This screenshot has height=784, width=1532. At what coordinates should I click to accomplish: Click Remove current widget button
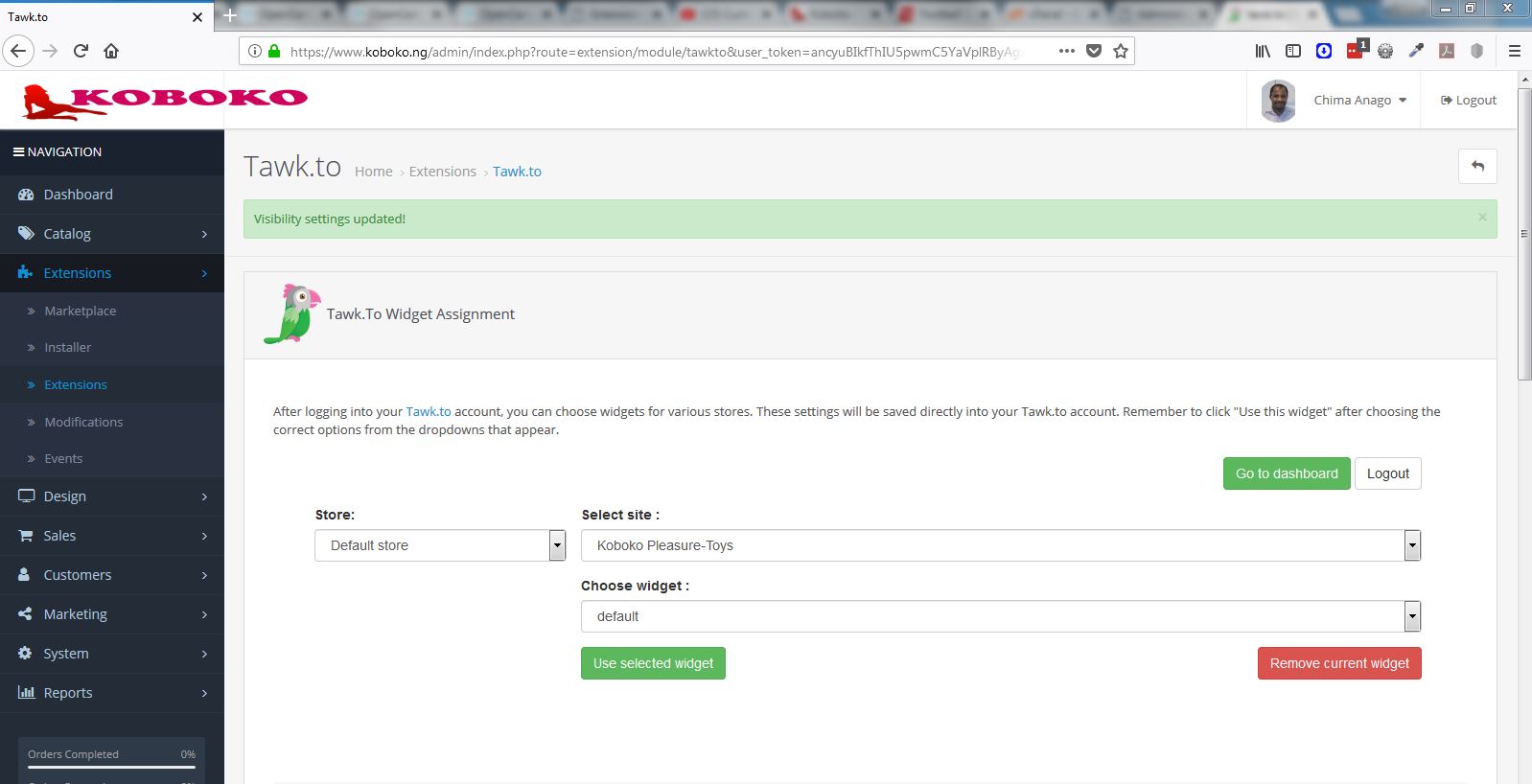pyautogui.click(x=1339, y=663)
